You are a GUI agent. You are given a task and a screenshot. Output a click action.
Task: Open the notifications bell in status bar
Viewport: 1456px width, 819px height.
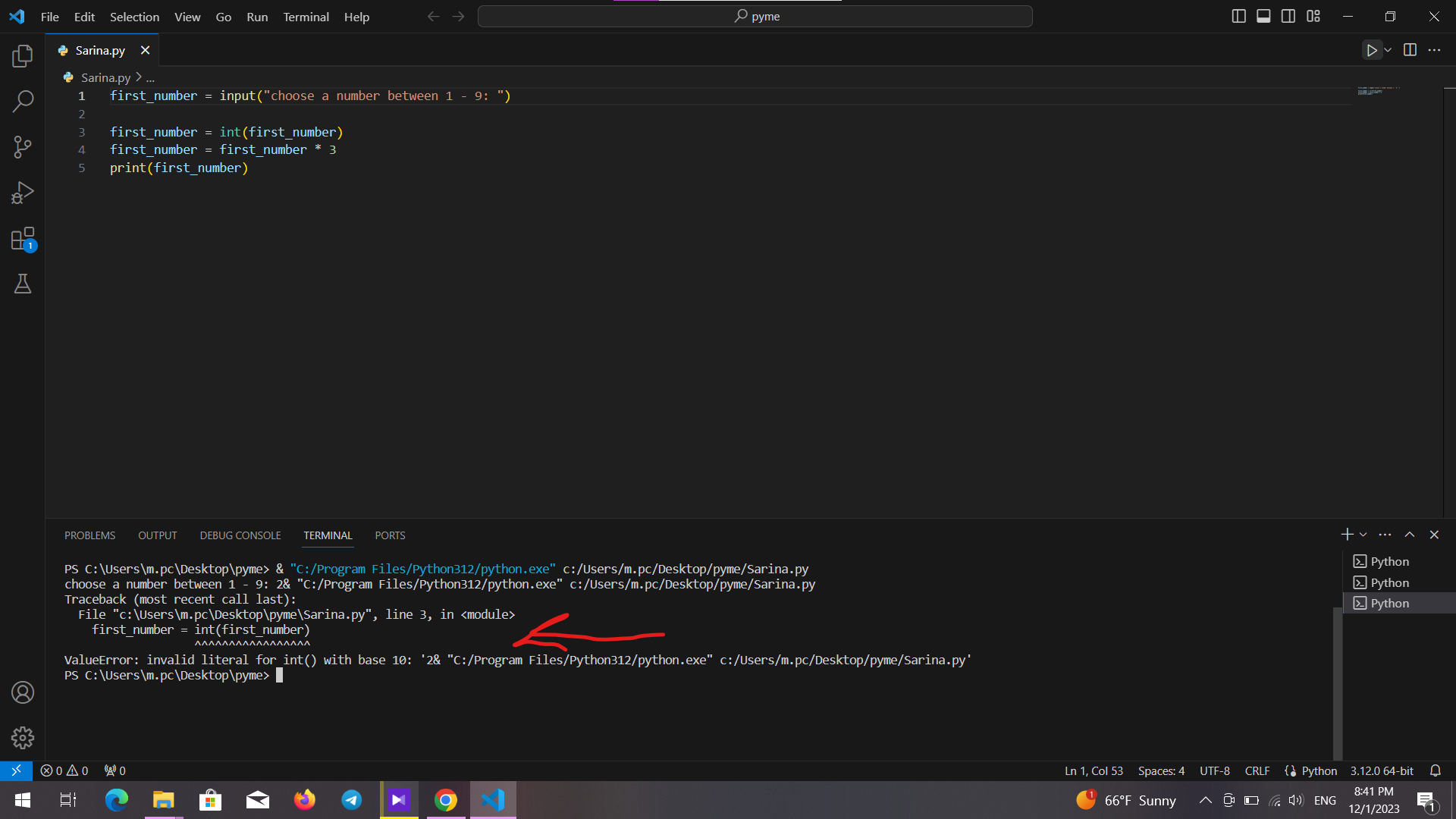(x=1436, y=770)
